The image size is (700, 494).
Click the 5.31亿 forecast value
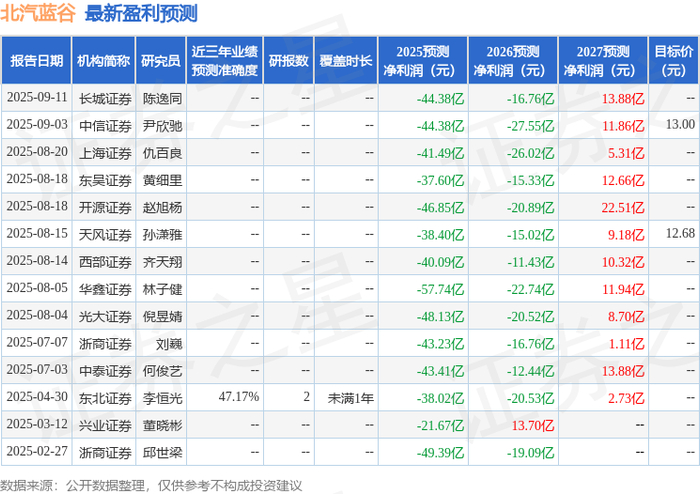point(626,153)
